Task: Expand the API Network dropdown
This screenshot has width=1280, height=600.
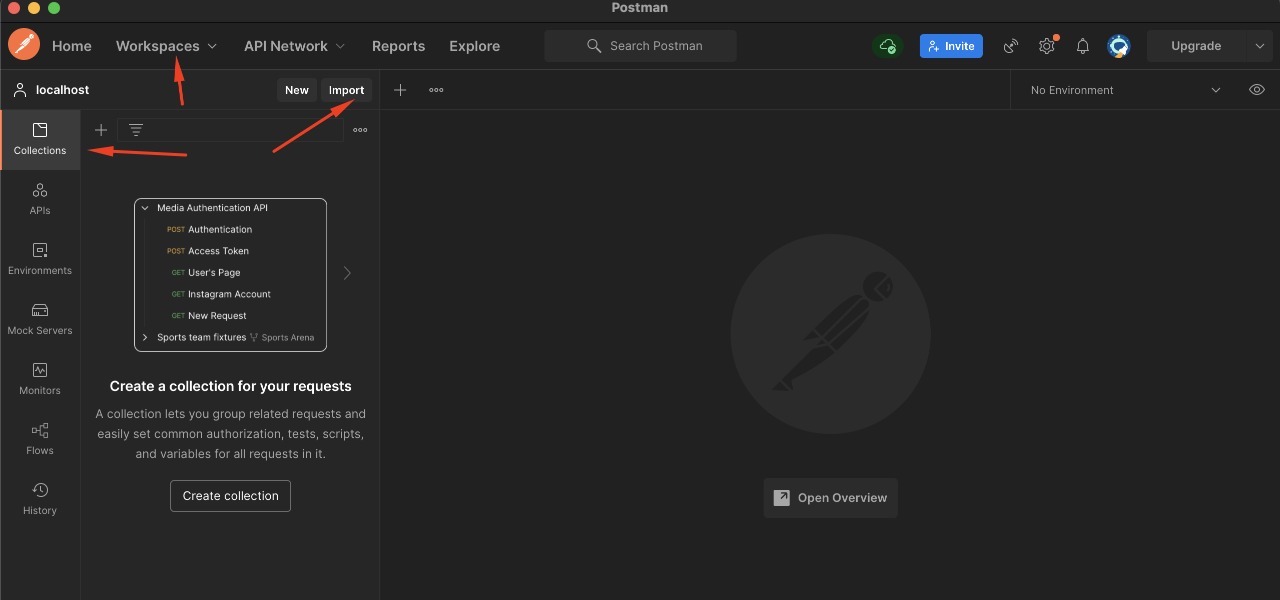Action: [294, 46]
